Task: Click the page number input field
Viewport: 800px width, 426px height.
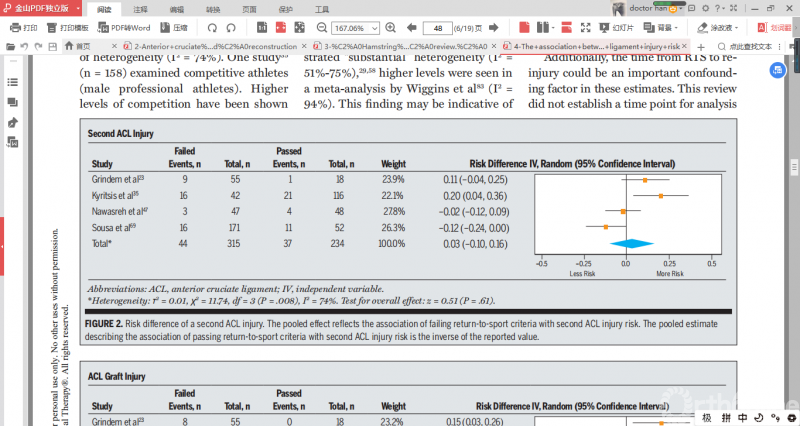Action: (438, 28)
